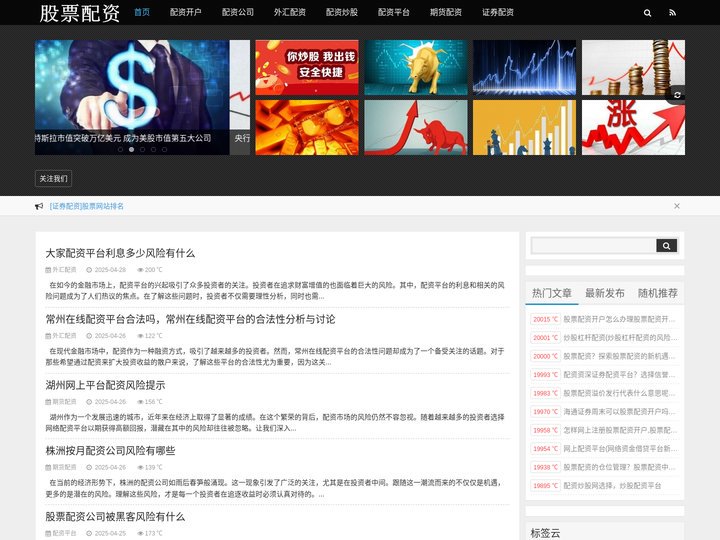Open 期货配资 menu item
The image size is (720, 540).
tap(446, 12)
